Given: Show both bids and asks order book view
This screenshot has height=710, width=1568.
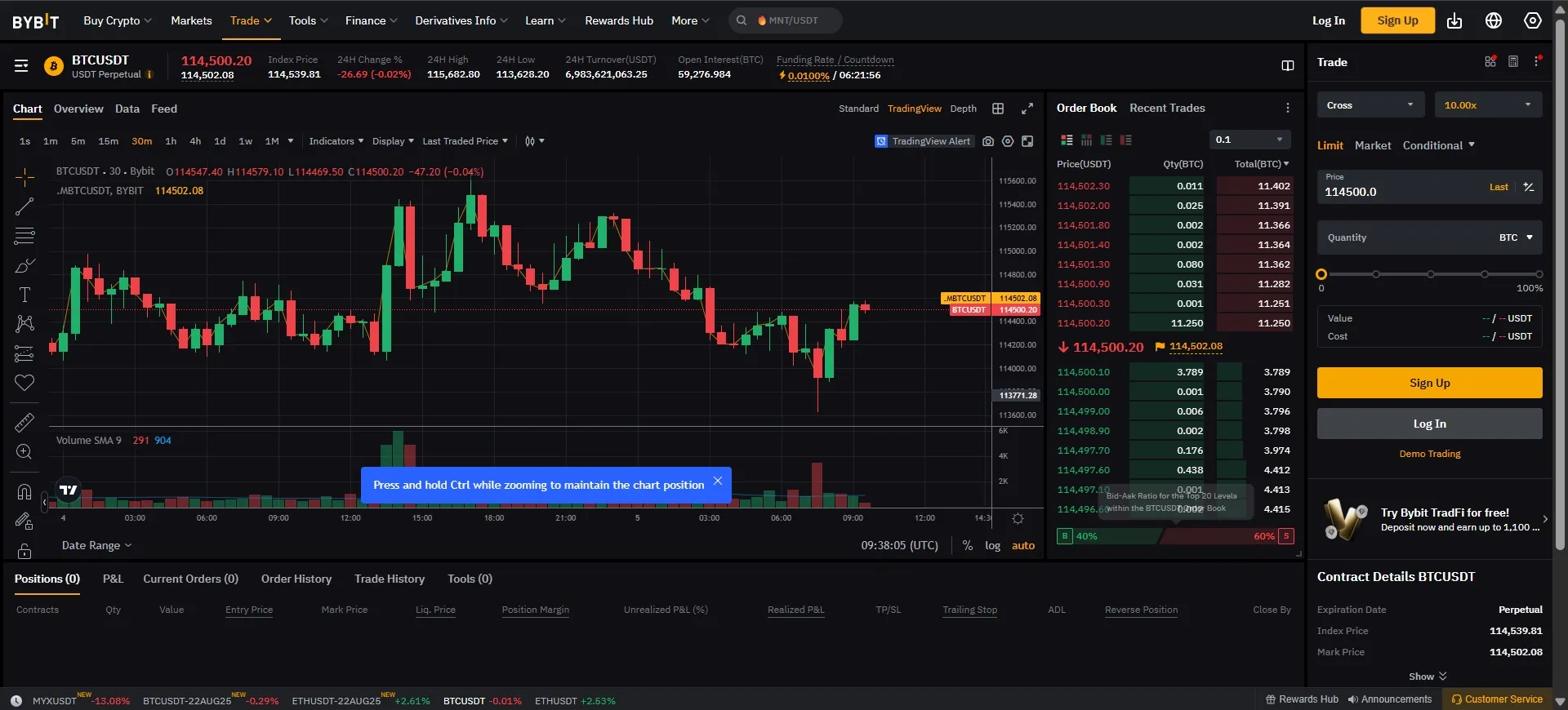Looking at the screenshot, I should point(1067,140).
